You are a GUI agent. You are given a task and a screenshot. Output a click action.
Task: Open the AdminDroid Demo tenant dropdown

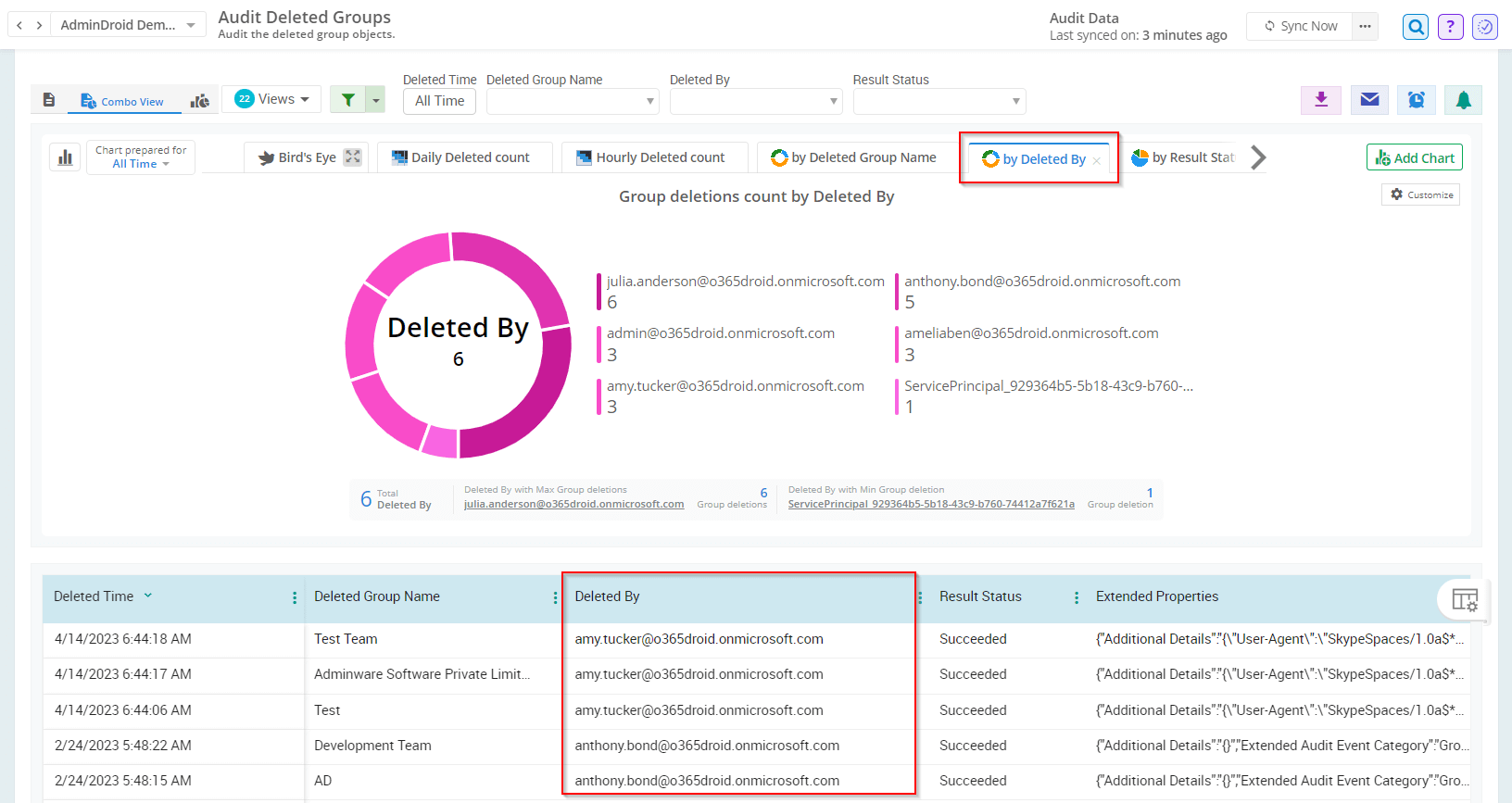pyautogui.click(x=128, y=25)
